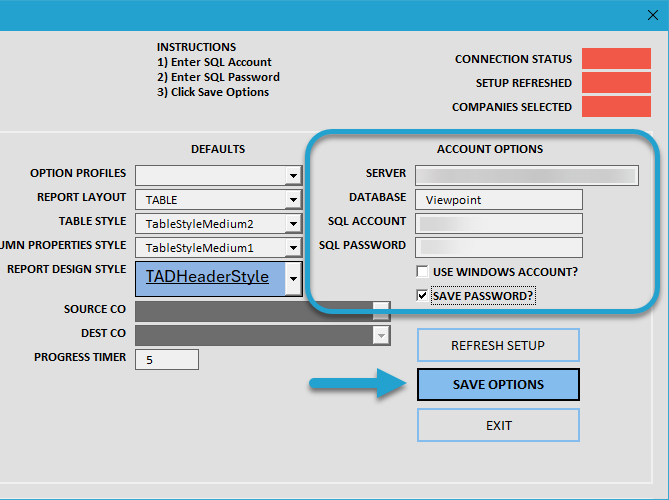Click the Setup Refreshed red indicator
Viewport: 669px width, 500px height.
616,82
